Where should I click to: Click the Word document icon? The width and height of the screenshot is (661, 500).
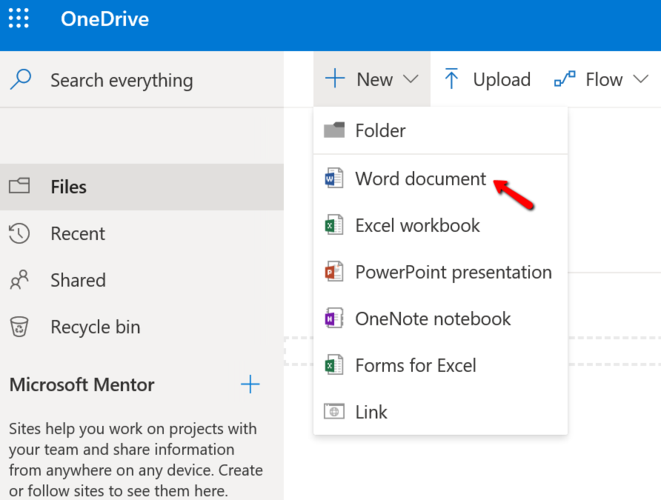tap(333, 178)
